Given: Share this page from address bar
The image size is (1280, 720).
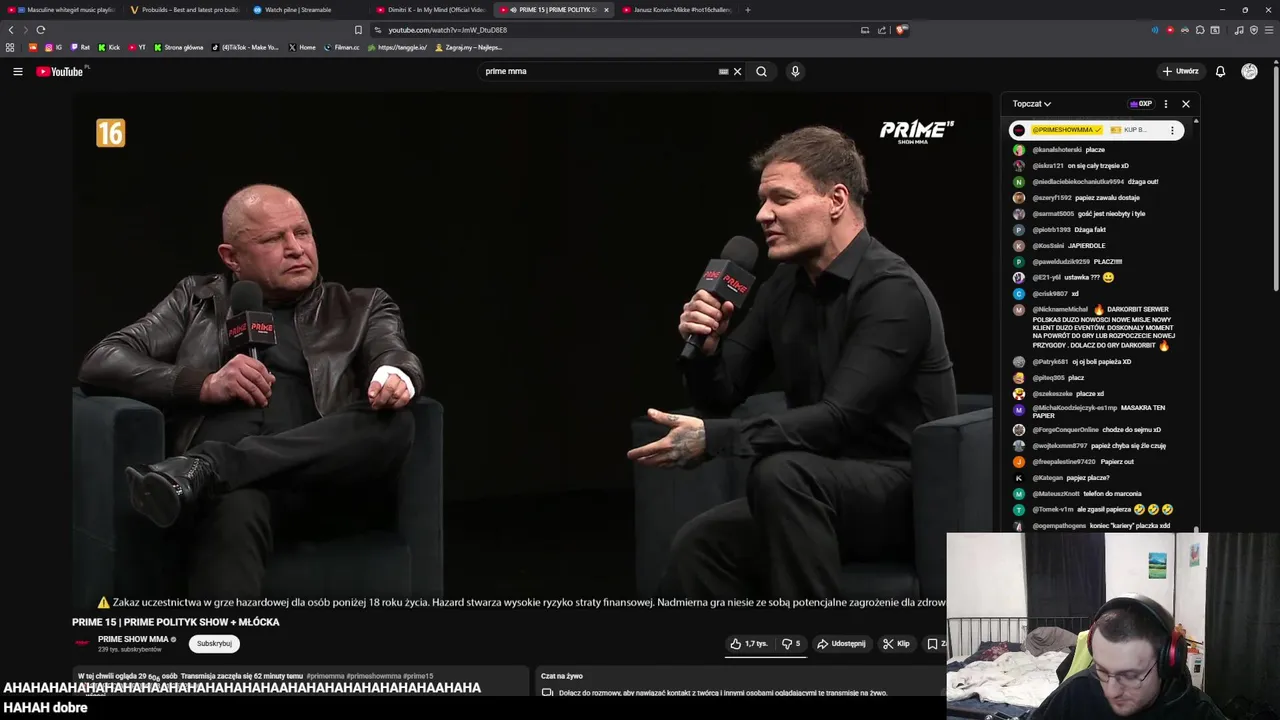Looking at the screenshot, I should click(x=882, y=30).
